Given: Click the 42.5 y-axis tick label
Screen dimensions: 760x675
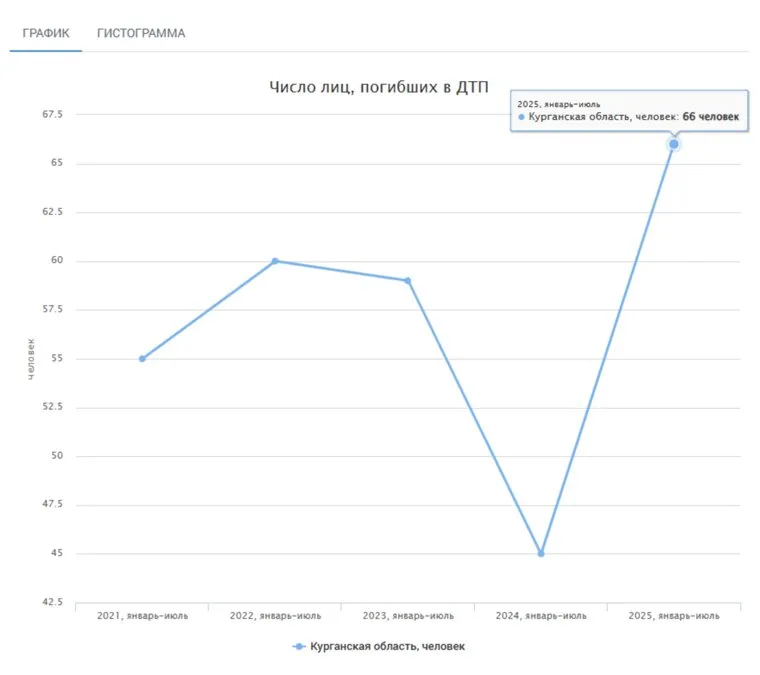Looking at the screenshot, I should (x=52, y=602).
